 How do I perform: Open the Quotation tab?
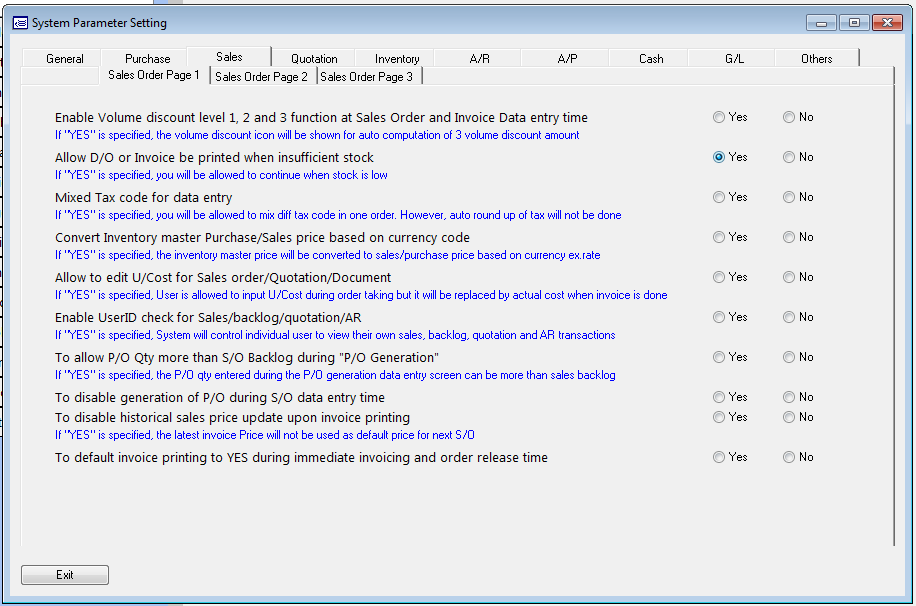coord(314,59)
